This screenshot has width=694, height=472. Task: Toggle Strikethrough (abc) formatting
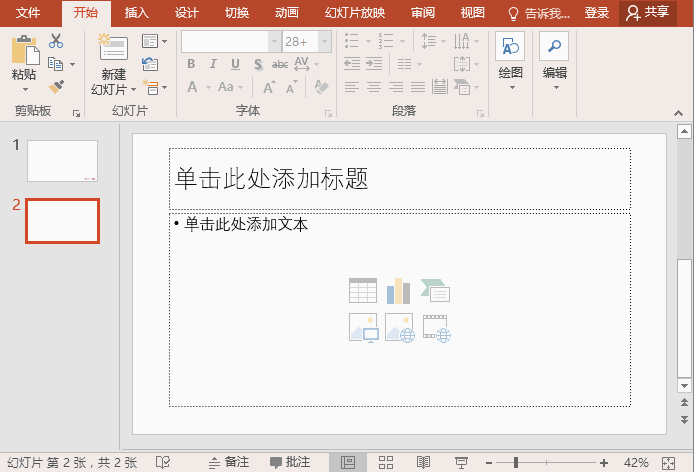click(280, 65)
